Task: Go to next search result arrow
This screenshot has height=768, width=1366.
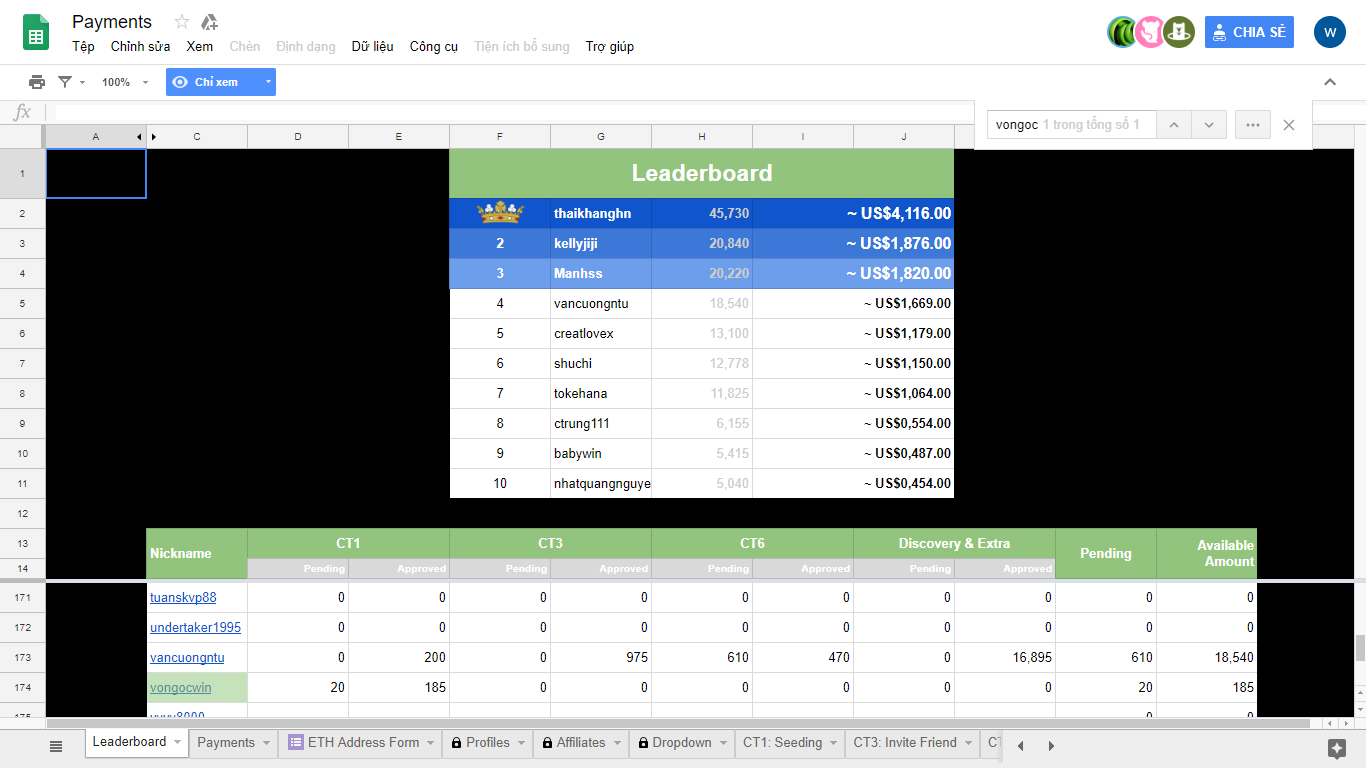Action: (1209, 125)
